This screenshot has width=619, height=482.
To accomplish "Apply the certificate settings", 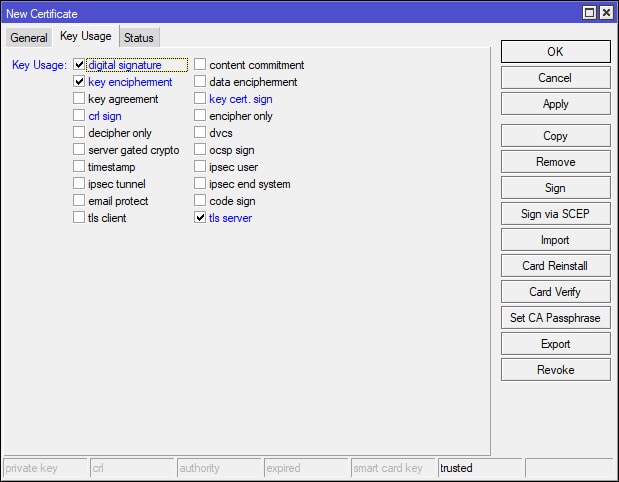I will (555, 104).
